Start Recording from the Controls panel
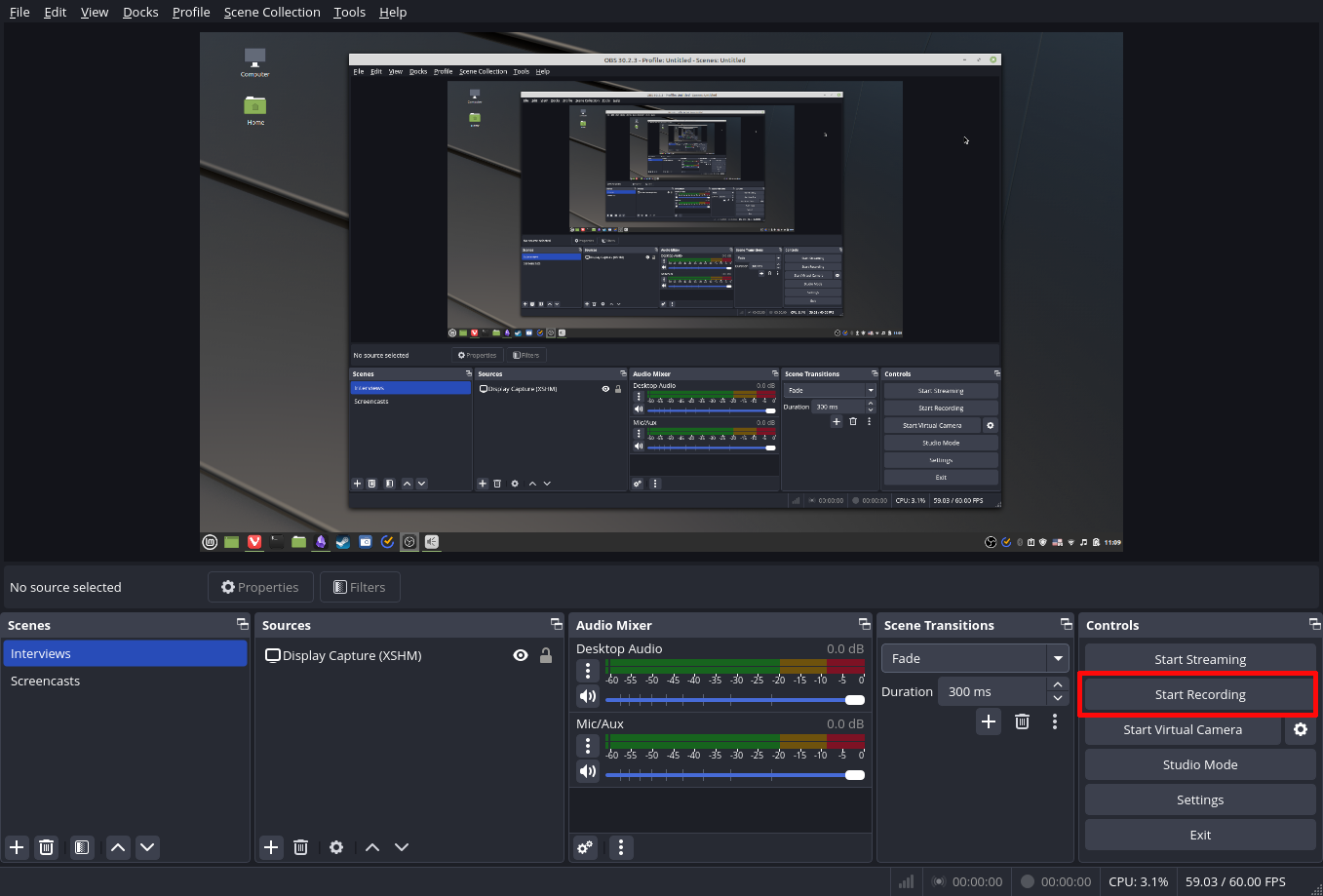This screenshot has width=1323, height=896. coord(1199,694)
